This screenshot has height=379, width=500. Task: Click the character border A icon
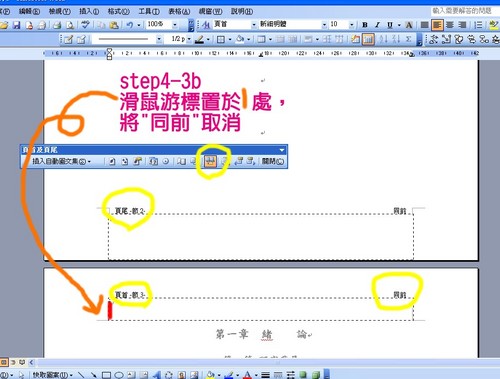click(409, 25)
